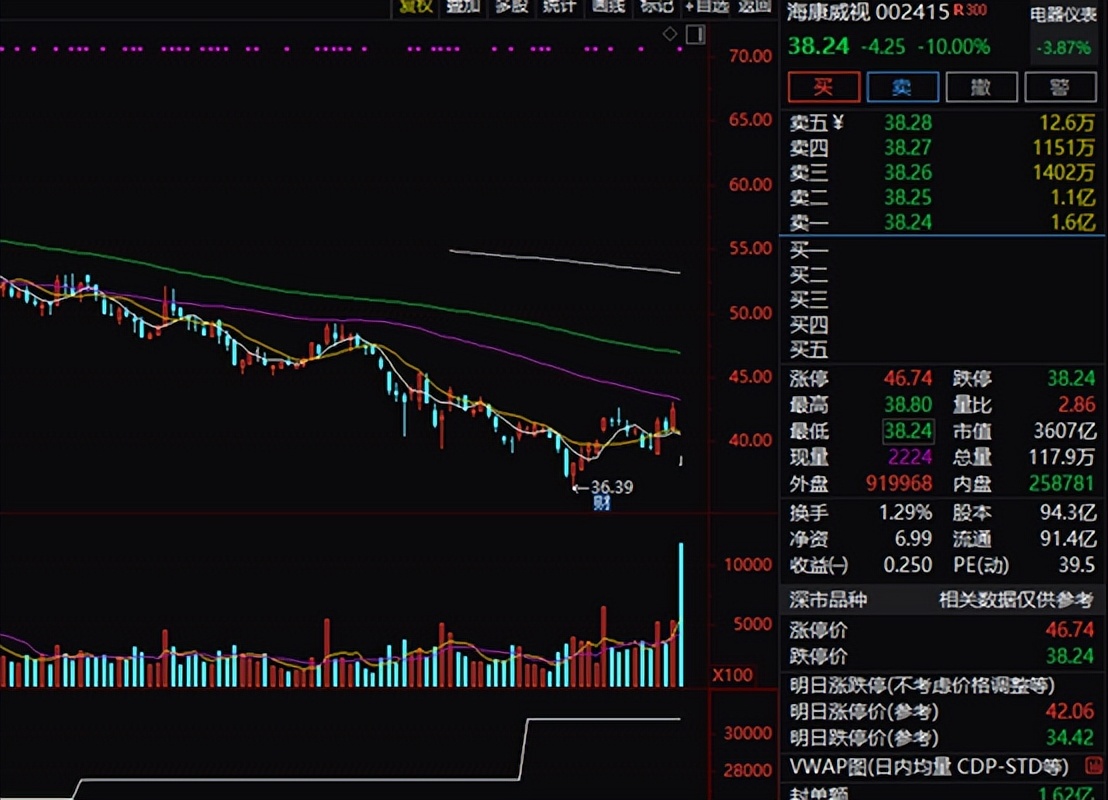Click the R300 badge next to stock code
The width and height of the screenshot is (1108, 800).
pyautogui.click(x=969, y=11)
